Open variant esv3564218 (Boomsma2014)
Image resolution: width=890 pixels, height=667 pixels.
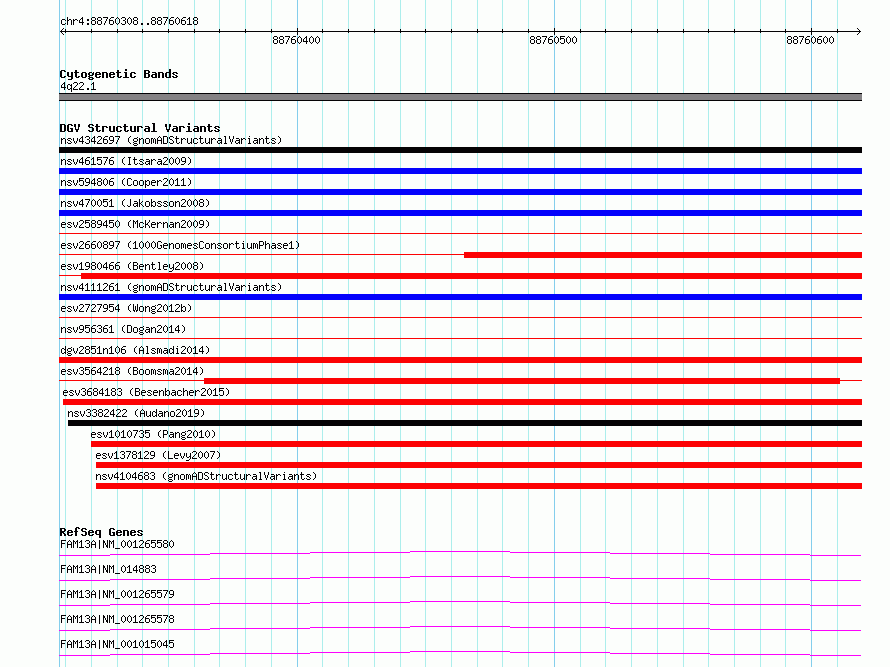(132, 371)
